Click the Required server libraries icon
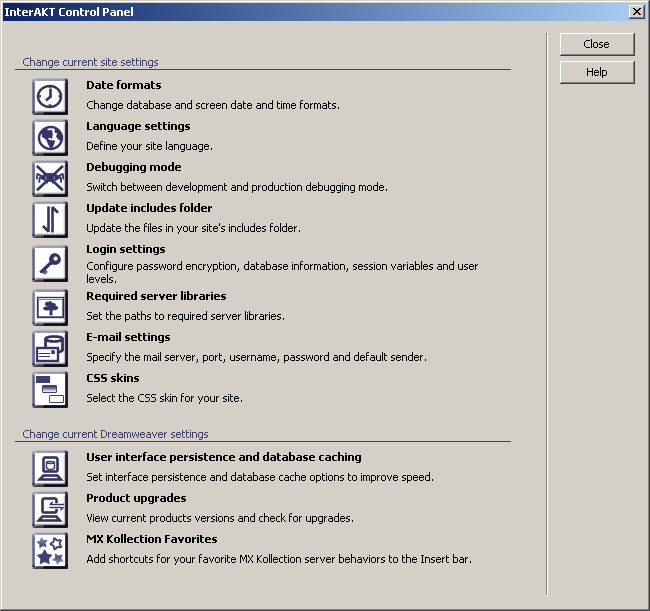Image resolution: width=650 pixels, height=611 pixels. [x=49, y=307]
